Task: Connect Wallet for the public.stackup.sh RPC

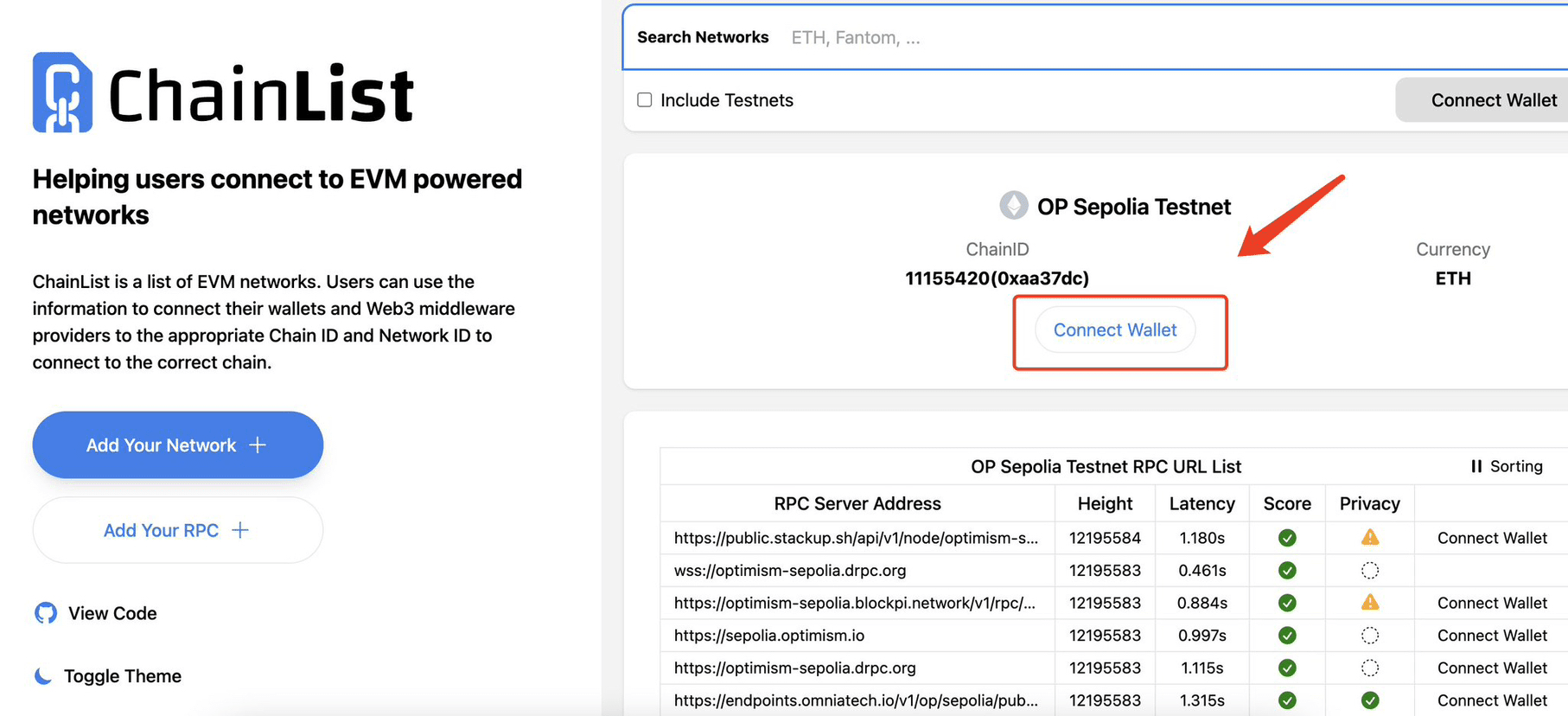Action: pyautogui.click(x=1492, y=538)
